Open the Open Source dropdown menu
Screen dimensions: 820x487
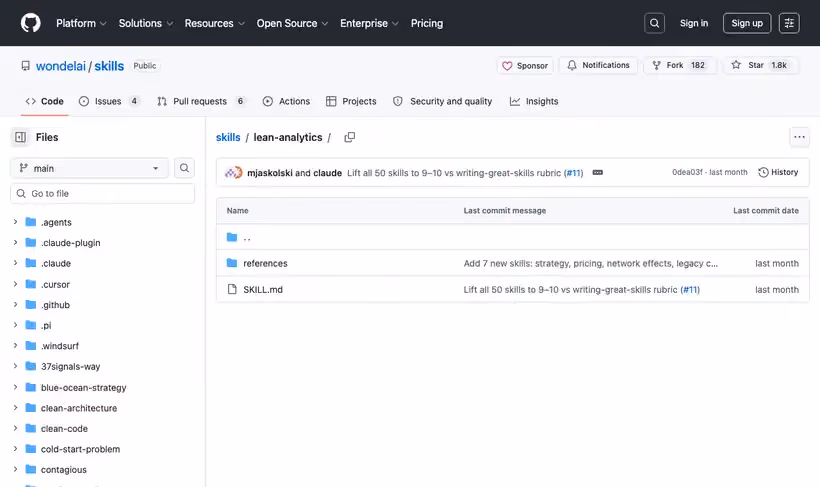pyautogui.click(x=292, y=23)
